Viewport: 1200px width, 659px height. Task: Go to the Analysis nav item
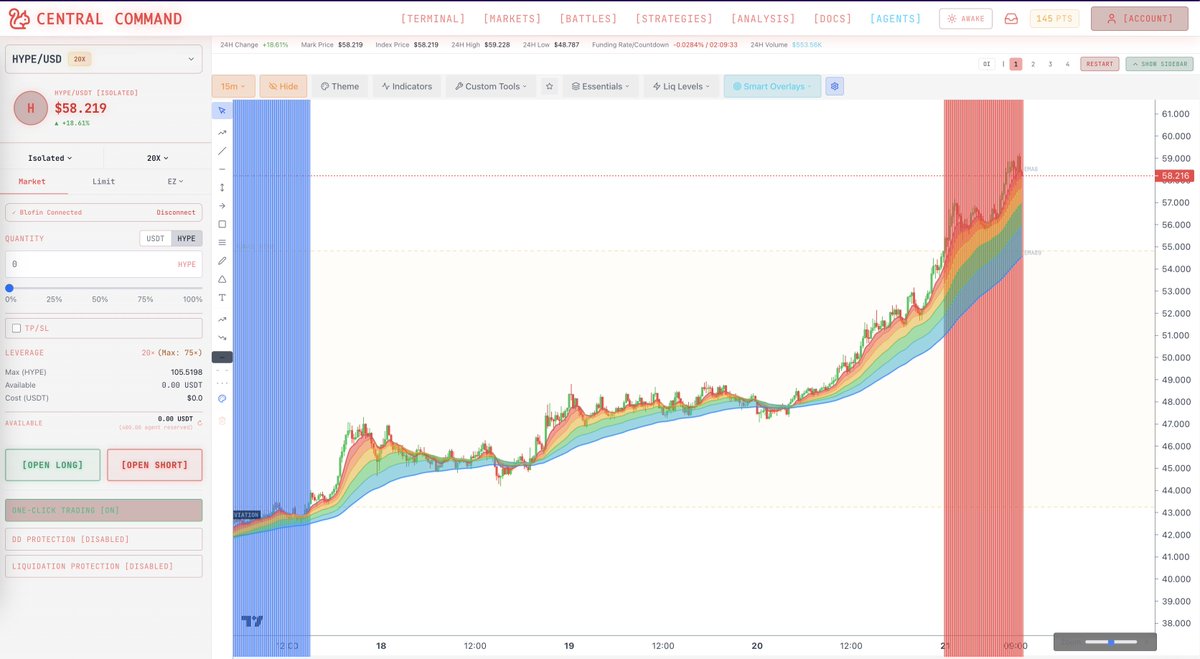[x=763, y=19]
